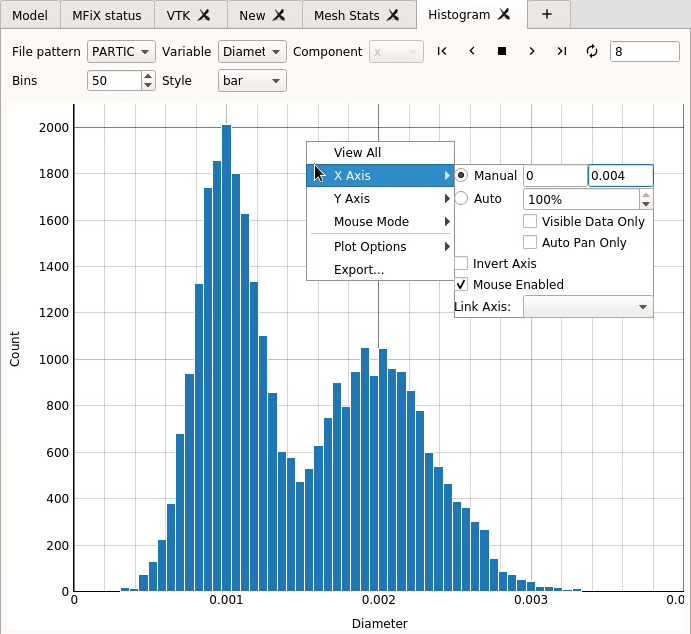Expand the Link Axis combo box
This screenshot has height=634, width=691.
click(588, 306)
